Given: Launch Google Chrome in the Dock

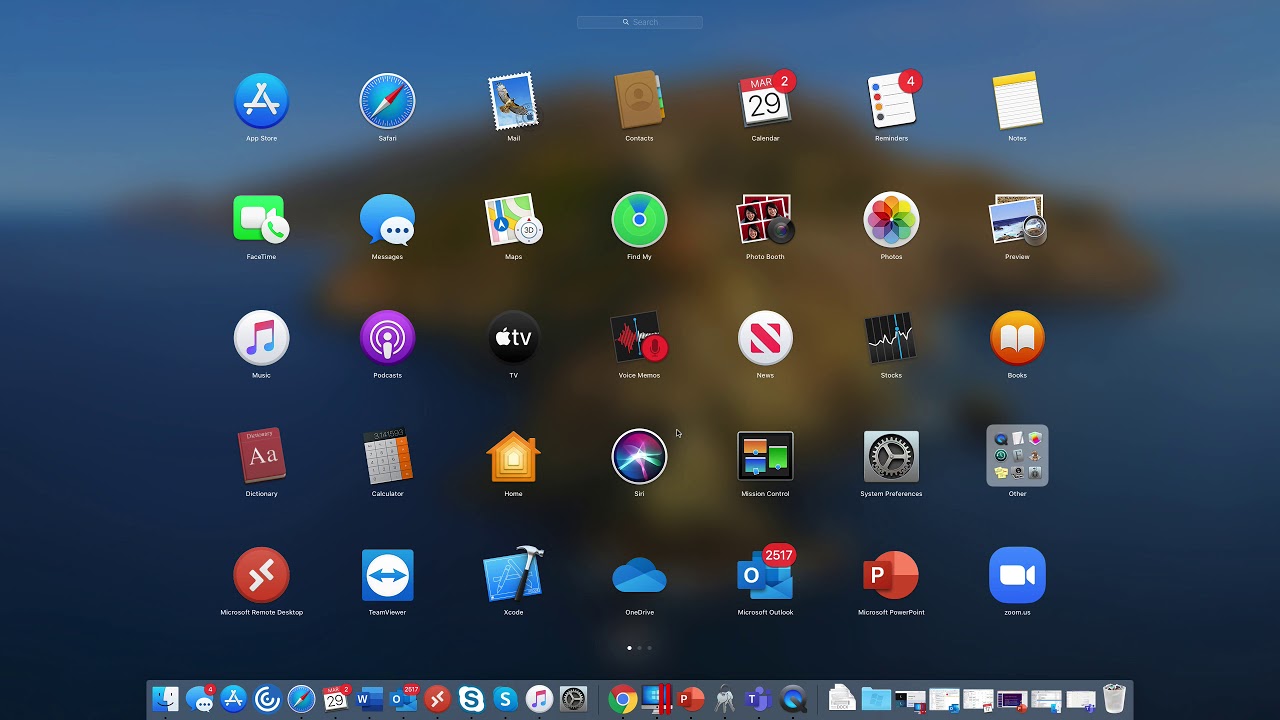Looking at the screenshot, I should pyautogui.click(x=622, y=698).
